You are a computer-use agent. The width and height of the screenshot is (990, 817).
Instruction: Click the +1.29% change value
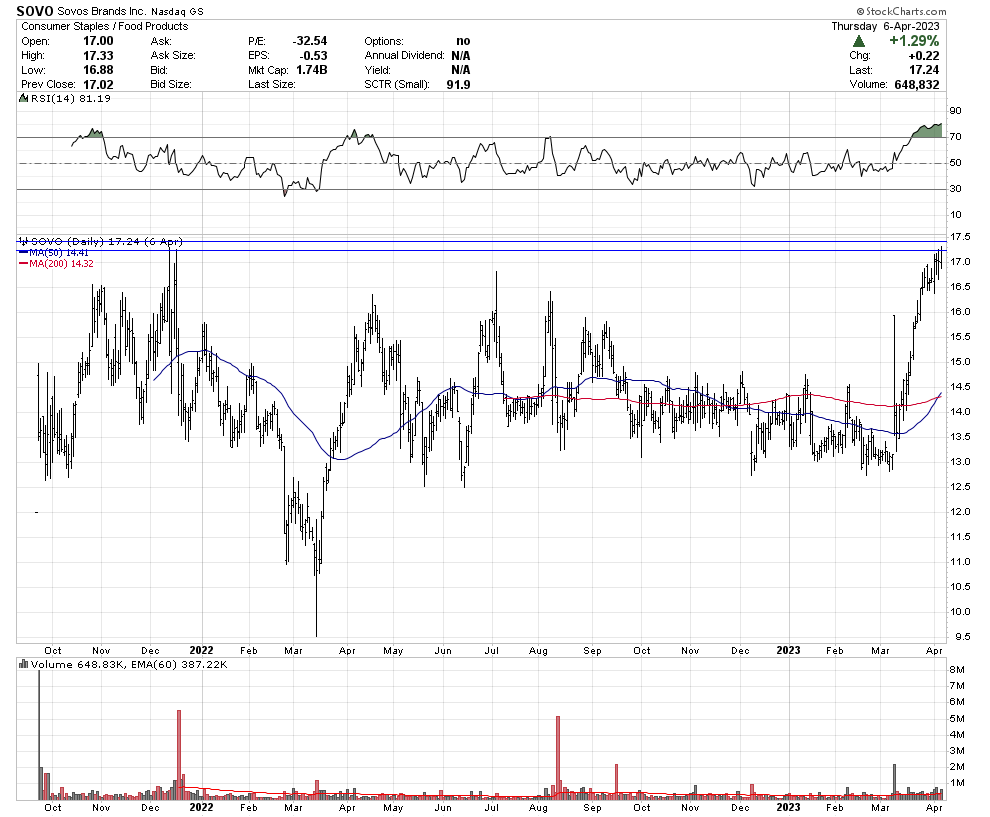point(914,41)
